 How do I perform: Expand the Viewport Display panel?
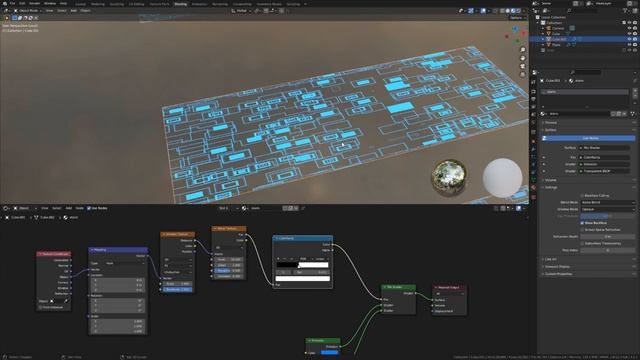557,267
